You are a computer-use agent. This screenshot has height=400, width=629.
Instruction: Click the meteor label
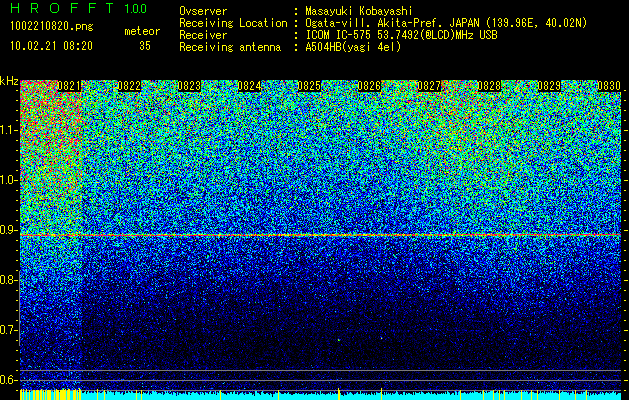(142, 31)
